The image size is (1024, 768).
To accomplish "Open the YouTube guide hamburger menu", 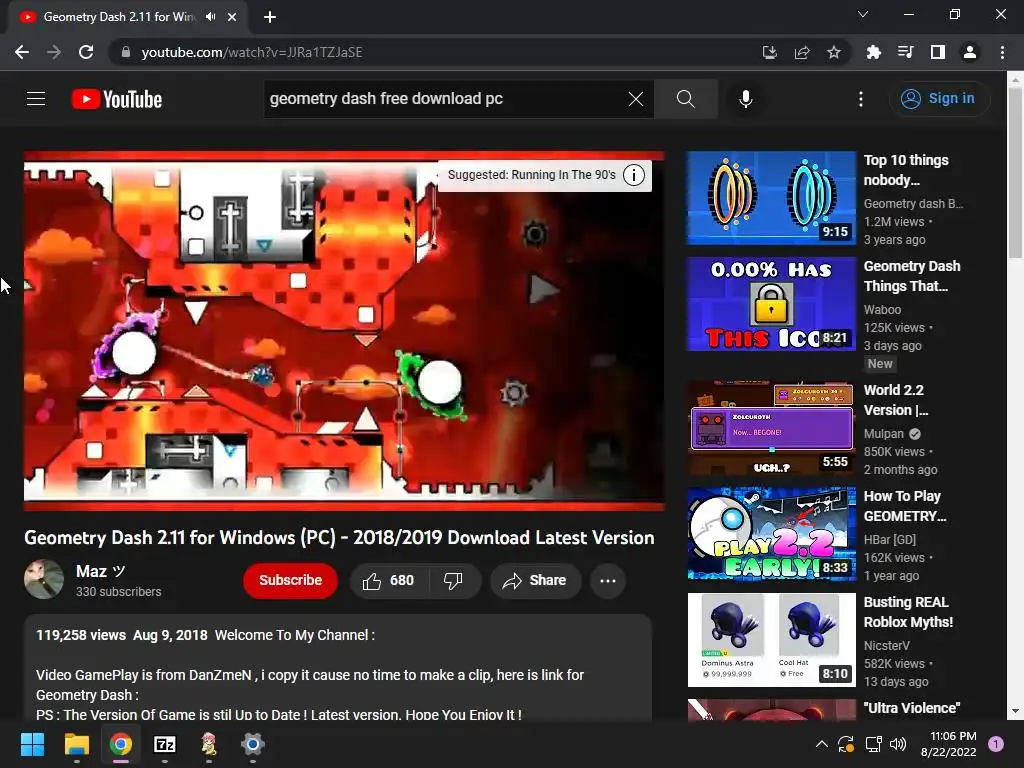I will [x=36, y=99].
